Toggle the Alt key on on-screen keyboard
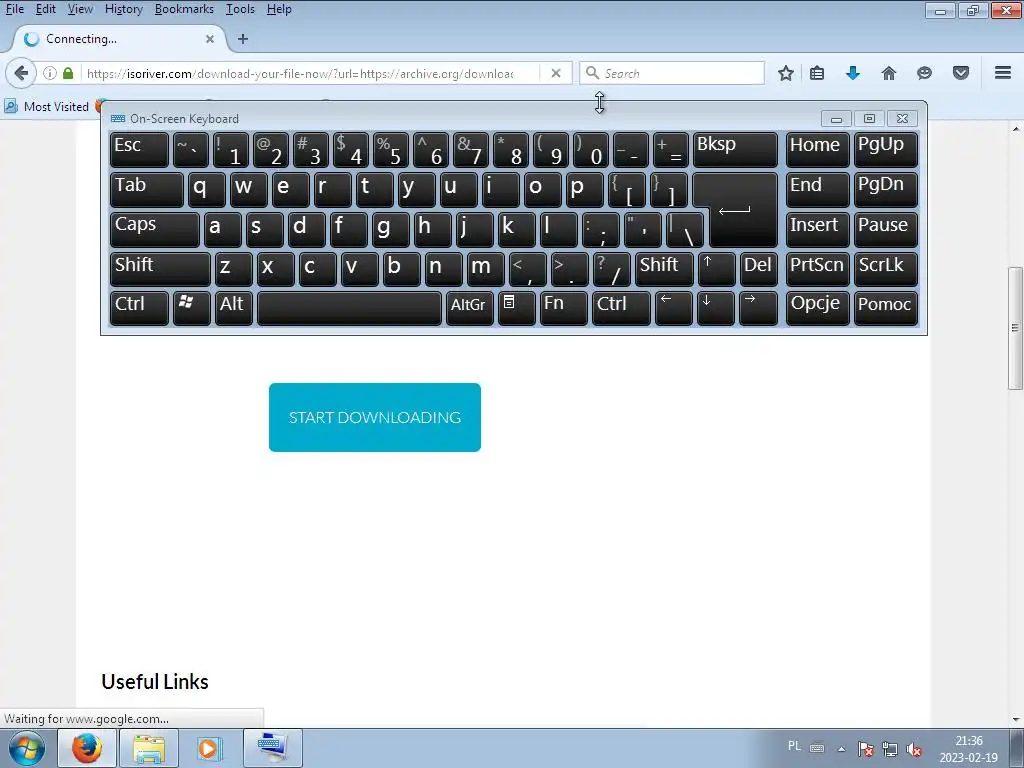This screenshot has width=1024, height=768. (234, 308)
